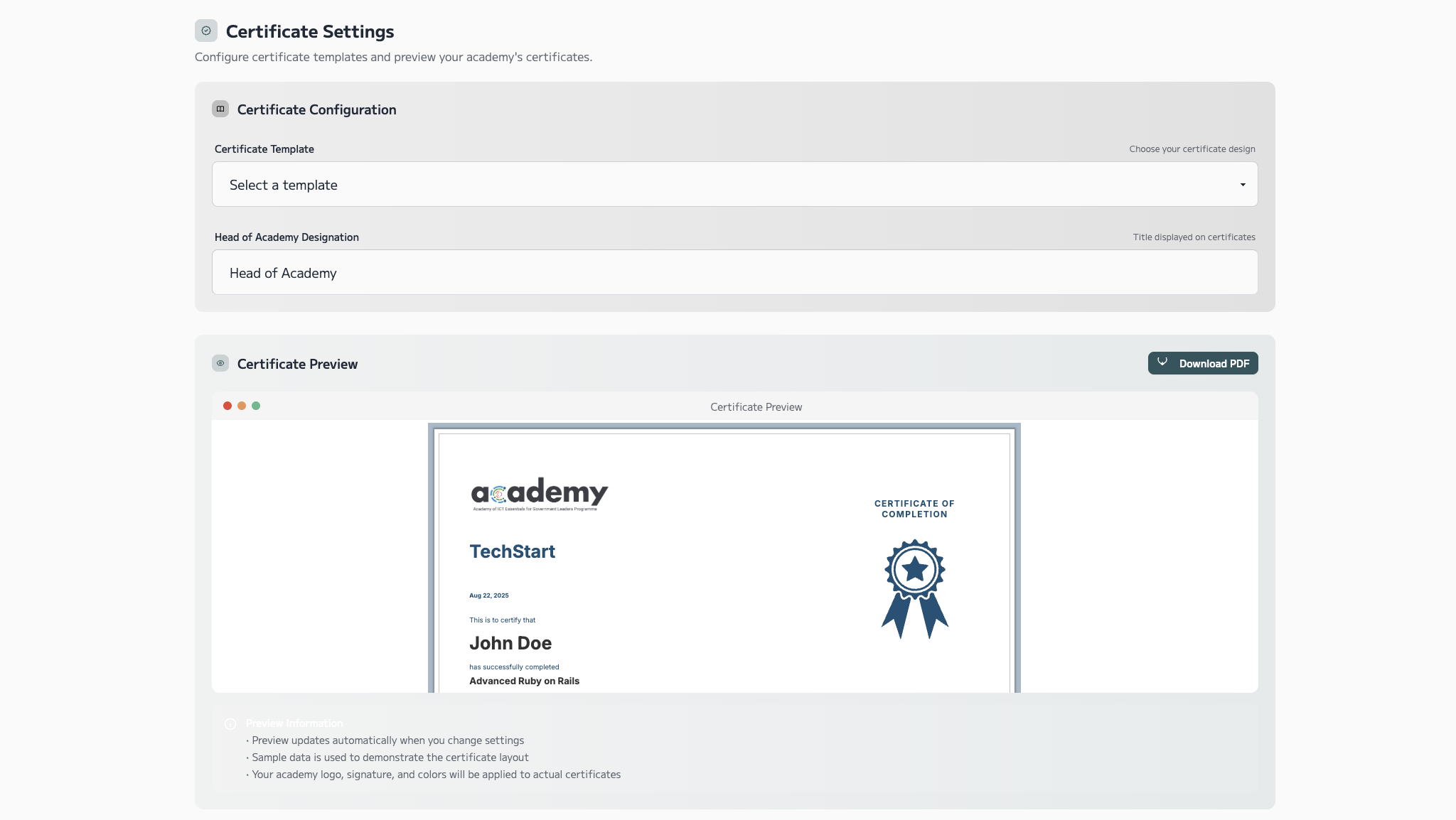The image size is (1456, 820).
Task: Click the checkmark icon beside Certificate Settings title
Action: [x=205, y=30]
